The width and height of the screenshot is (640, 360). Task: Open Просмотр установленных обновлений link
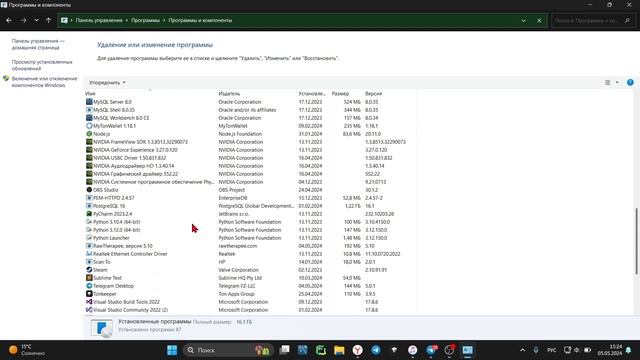click(x=42, y=65)
